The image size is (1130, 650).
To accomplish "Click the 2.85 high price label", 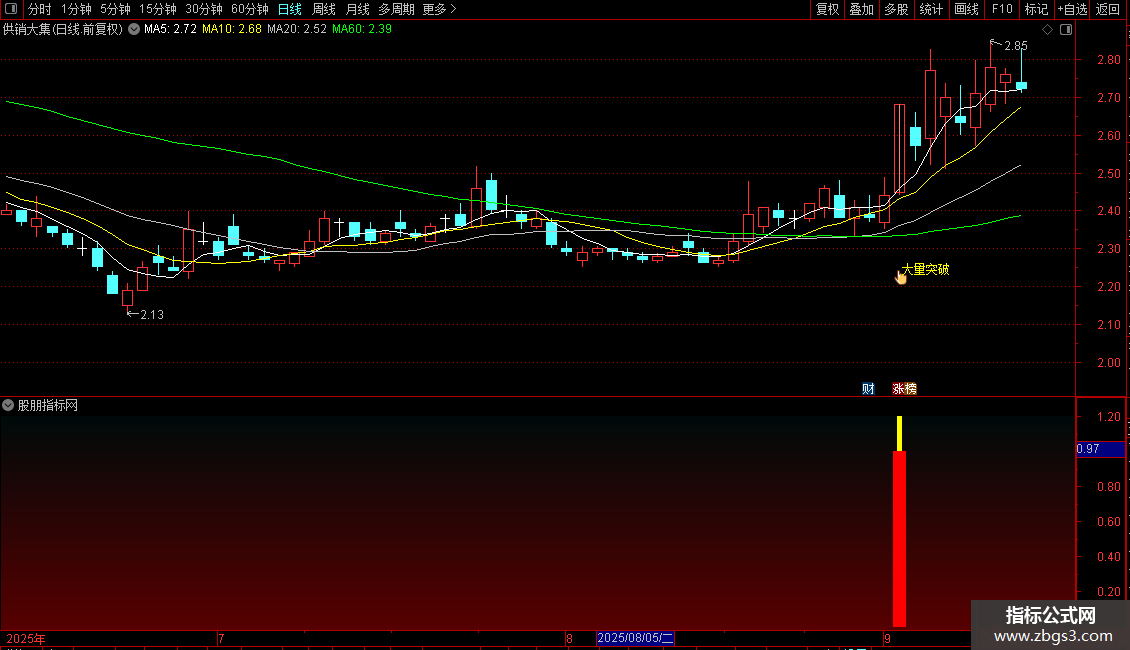I will tap(1015, 45).
